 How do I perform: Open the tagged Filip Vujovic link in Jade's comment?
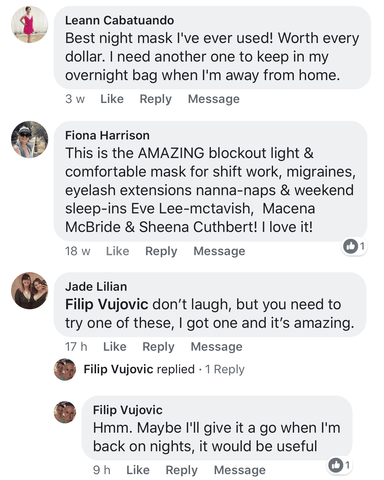[107, 304]
